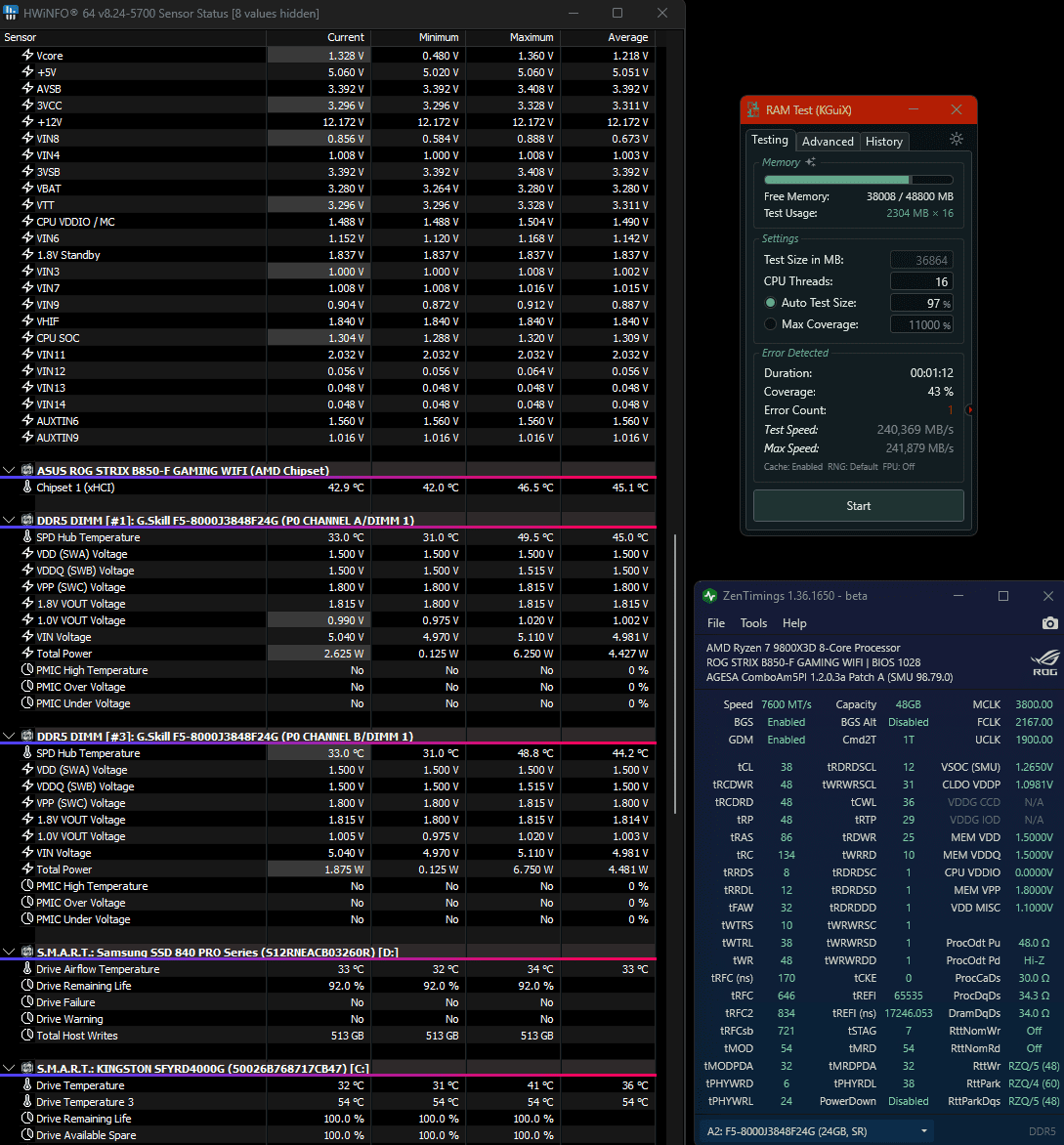The height and width of the screenshot is (1145, 1064).
Task: Click the HWiNFO vertical scrollbar thumb
Action: pos(675,674)
